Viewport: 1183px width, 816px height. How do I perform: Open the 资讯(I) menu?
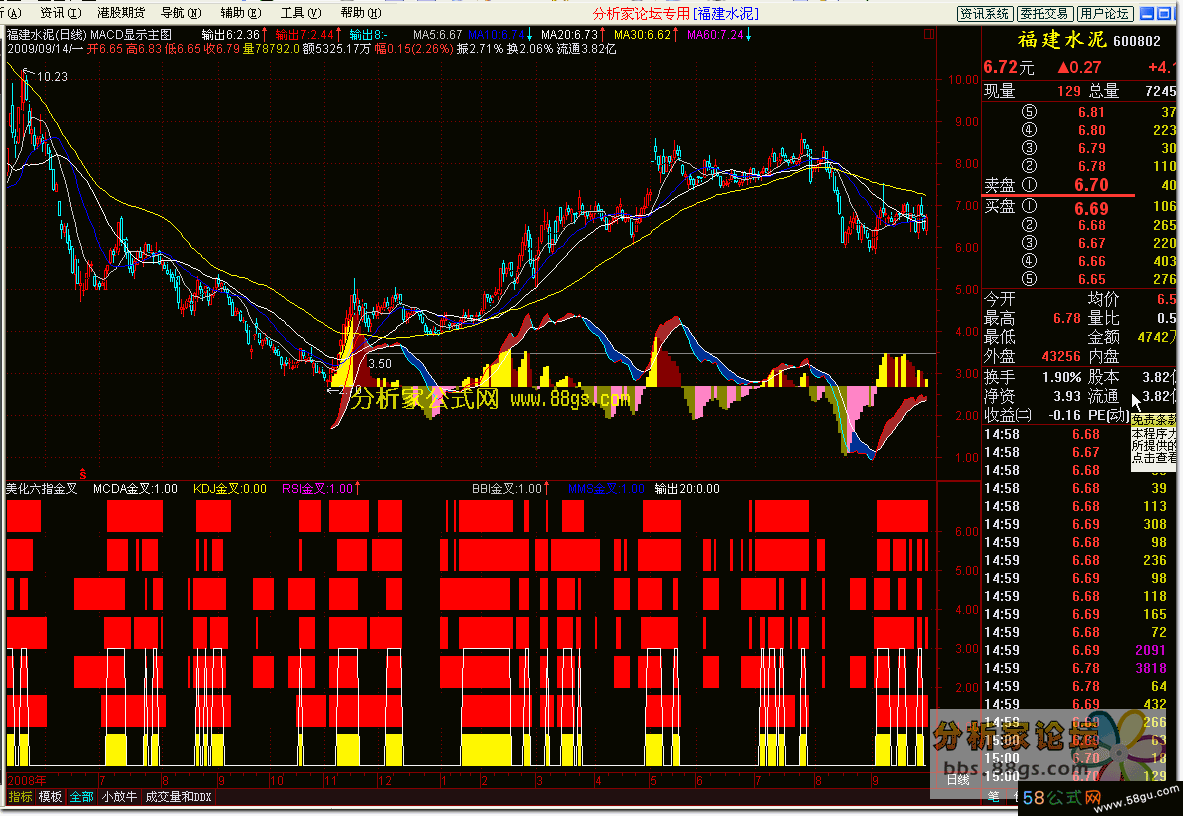pos(60,13)
